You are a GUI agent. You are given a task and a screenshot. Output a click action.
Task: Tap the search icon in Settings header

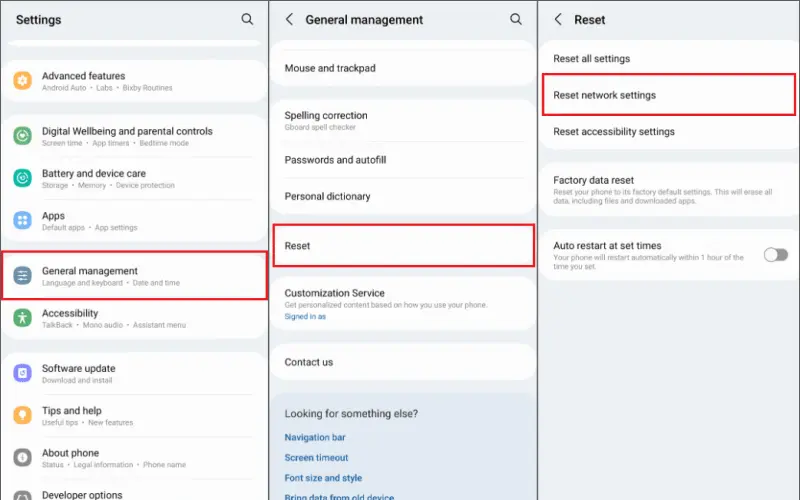[247, 19]
